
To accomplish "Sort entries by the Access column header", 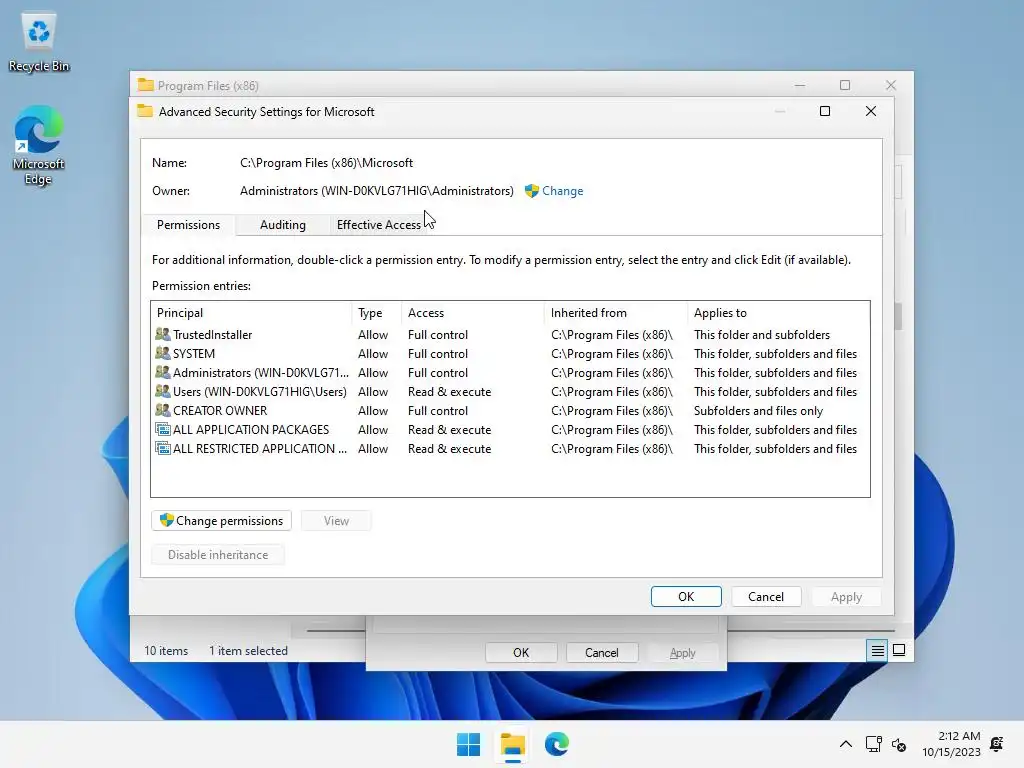I will point(473,313).
